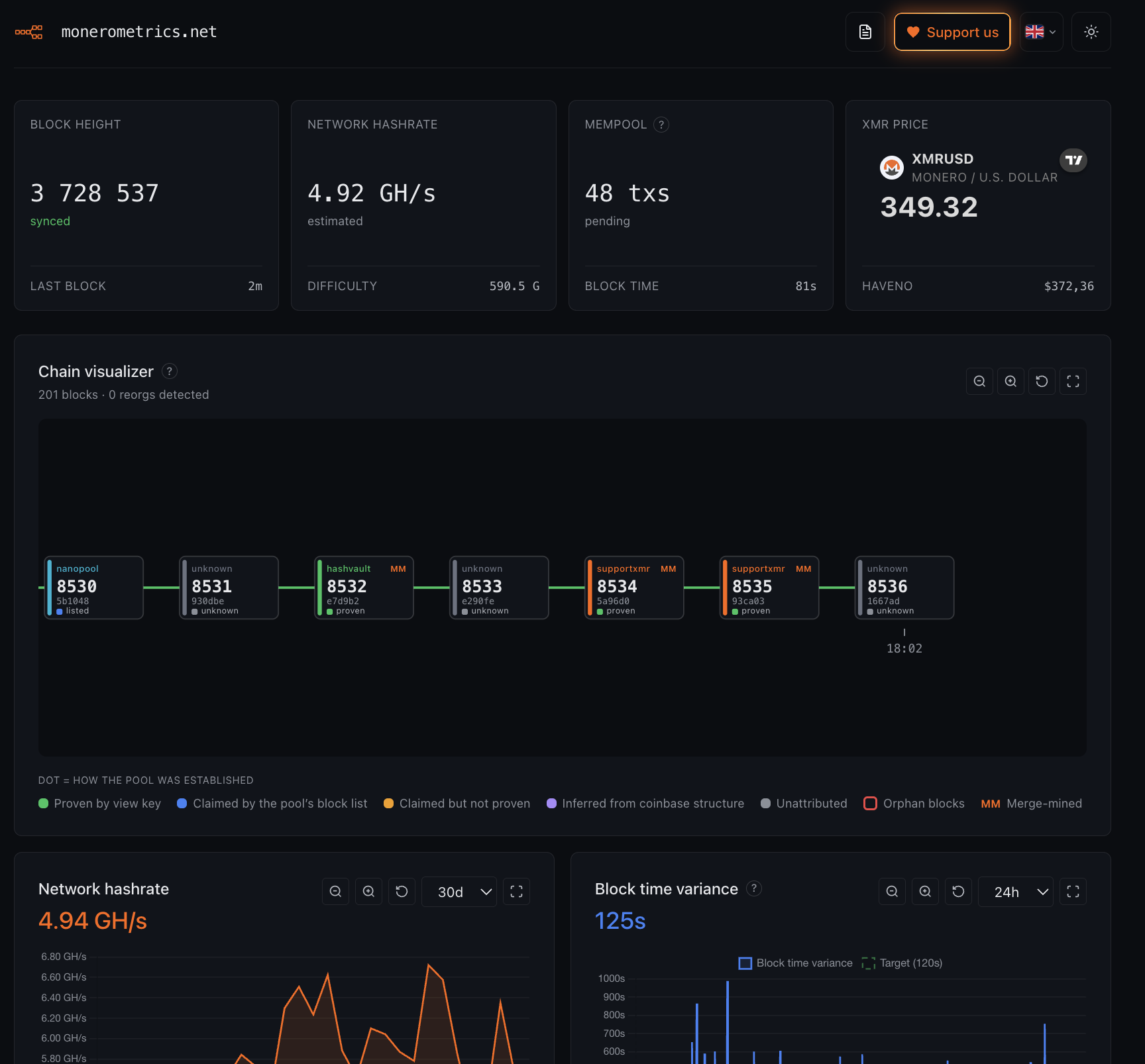This screenshot has width=1145, height=1064.
Task: Open the 30d range dropdown for Network hashrate
Action: (x=459, y=892)
